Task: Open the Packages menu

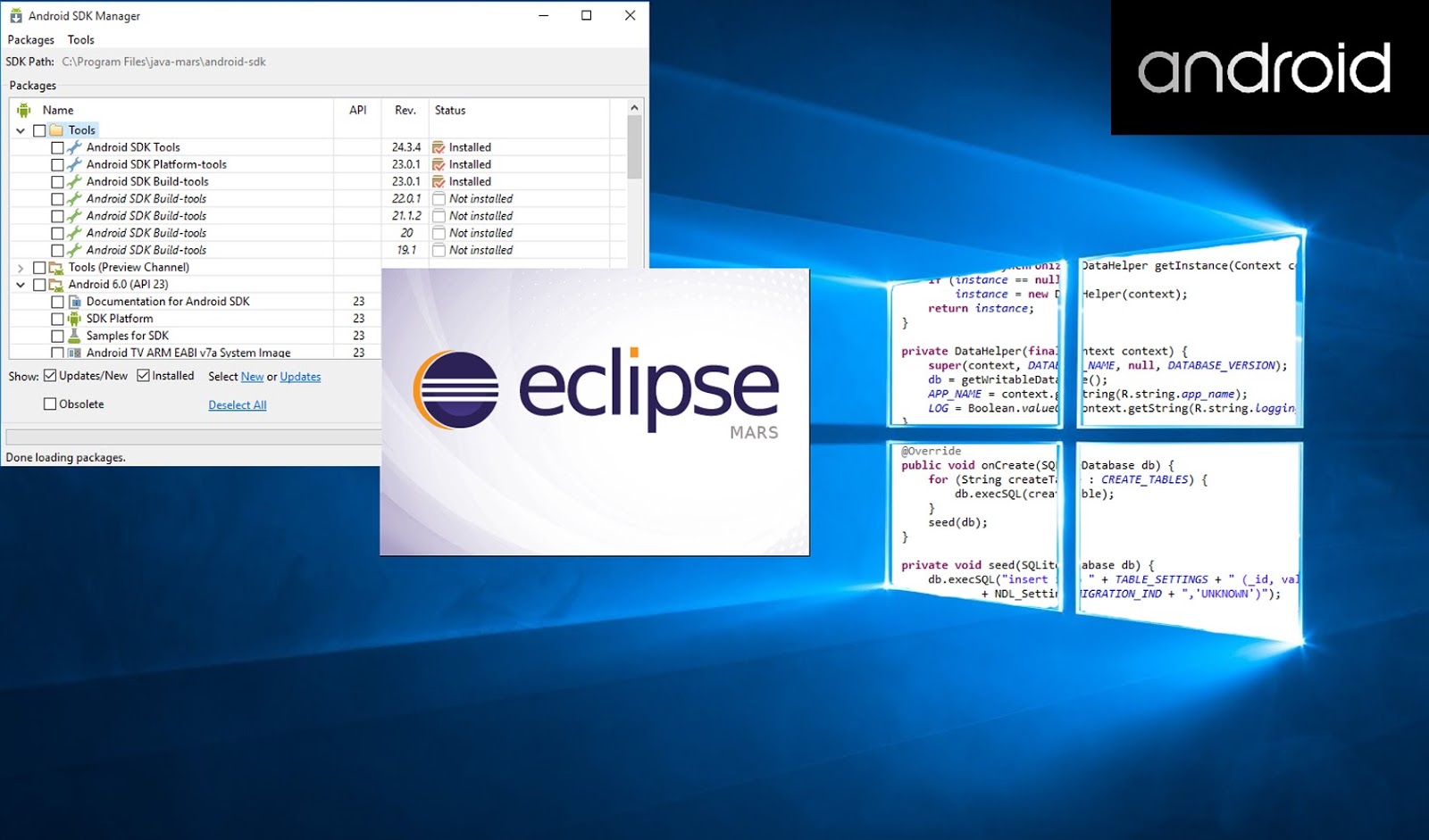Action: coord(31,39)
